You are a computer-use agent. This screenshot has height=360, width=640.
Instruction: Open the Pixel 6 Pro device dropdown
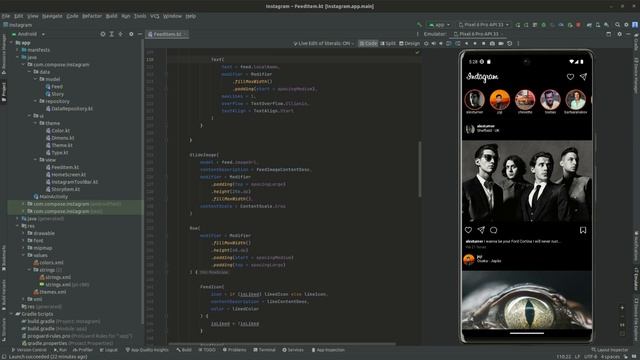pyautogui.click(x=484, y=25)
